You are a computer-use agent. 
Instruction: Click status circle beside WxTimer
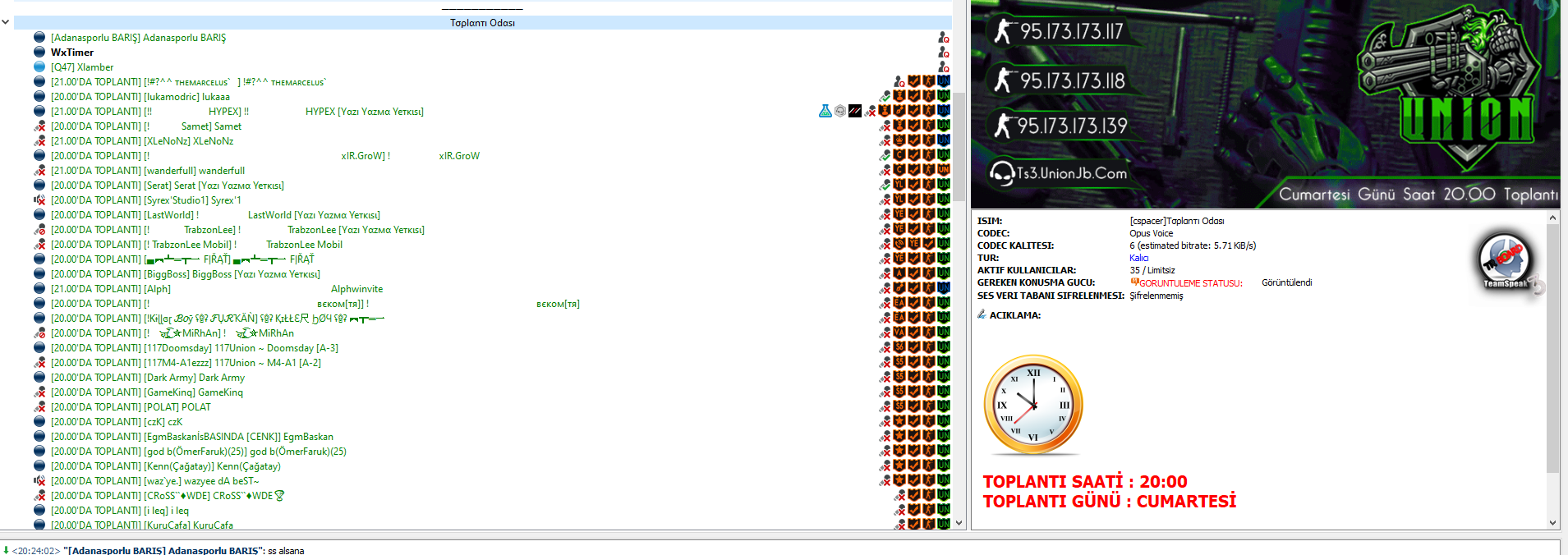click(x=39, y=53)
